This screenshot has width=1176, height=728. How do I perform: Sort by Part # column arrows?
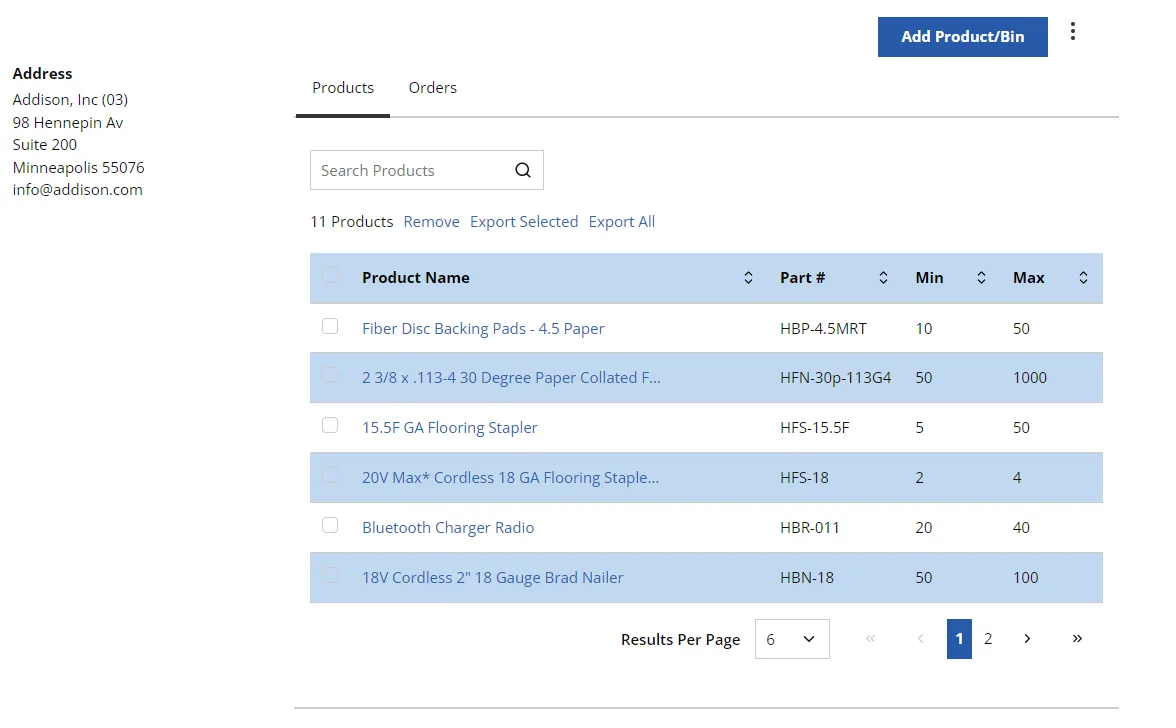click(883, 278)
